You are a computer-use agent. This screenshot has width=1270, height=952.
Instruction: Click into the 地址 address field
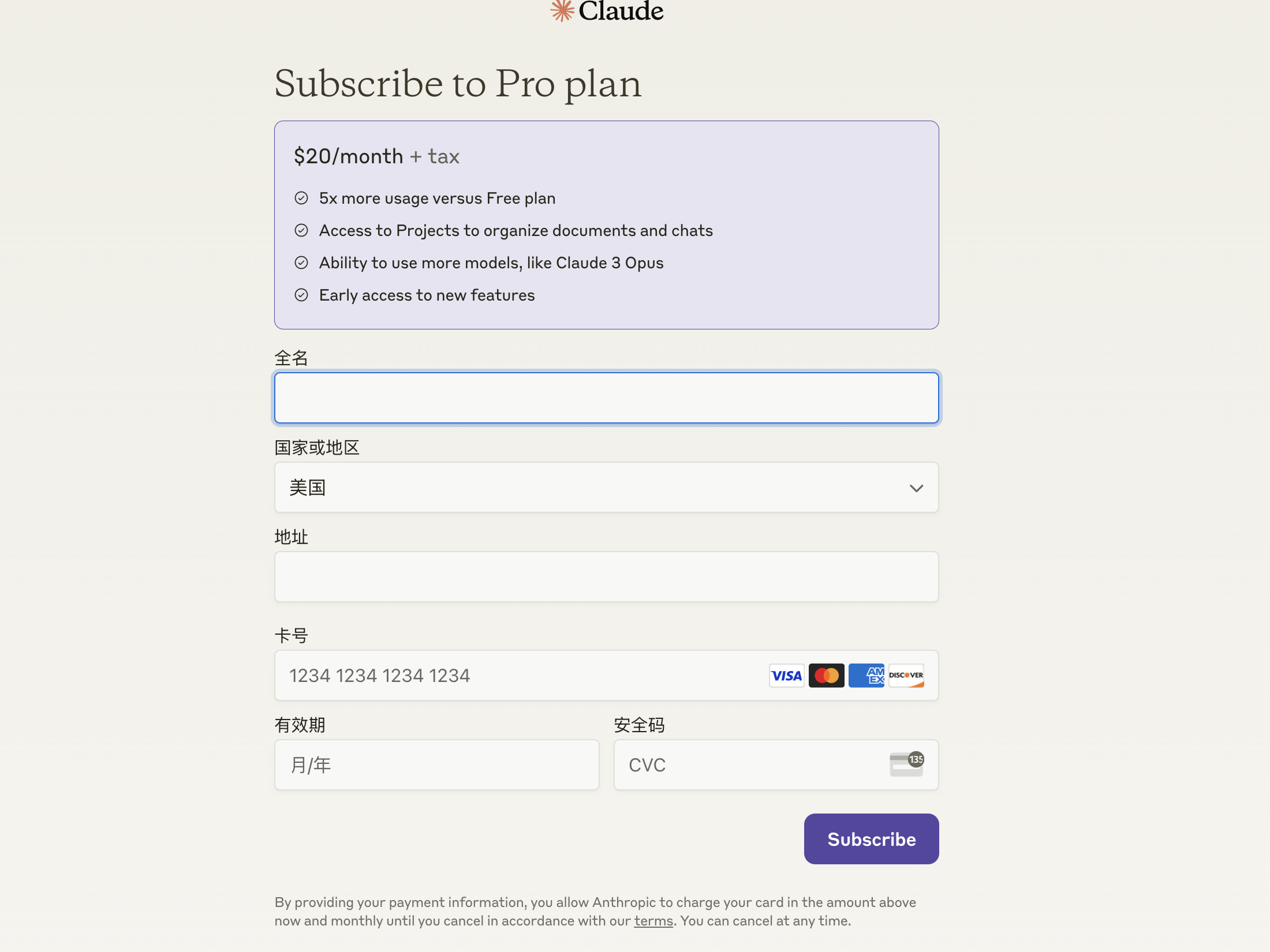click(x=606, y=577)
